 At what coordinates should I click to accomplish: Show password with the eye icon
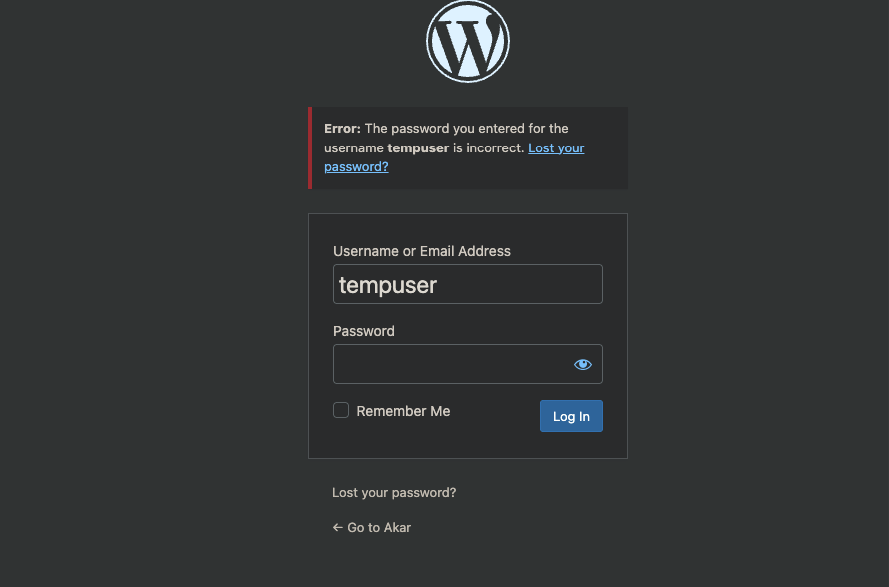click(x=582, y=364)
